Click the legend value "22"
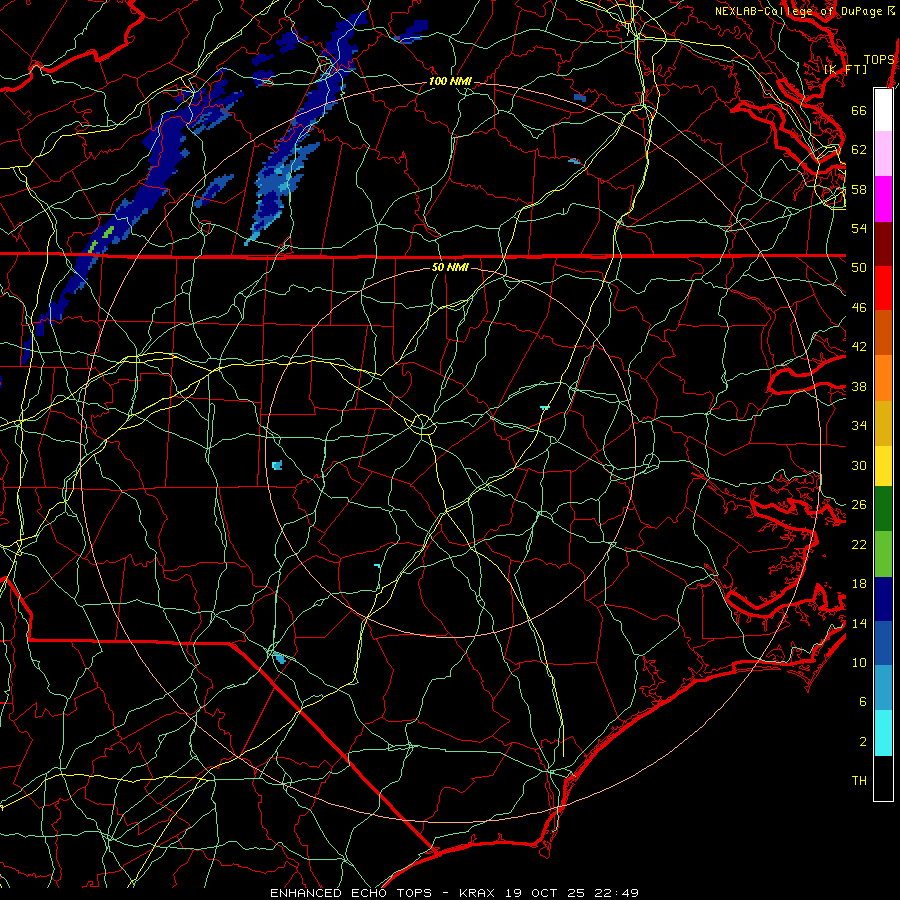This screenshot has height=900, width=900. point(859,545)
